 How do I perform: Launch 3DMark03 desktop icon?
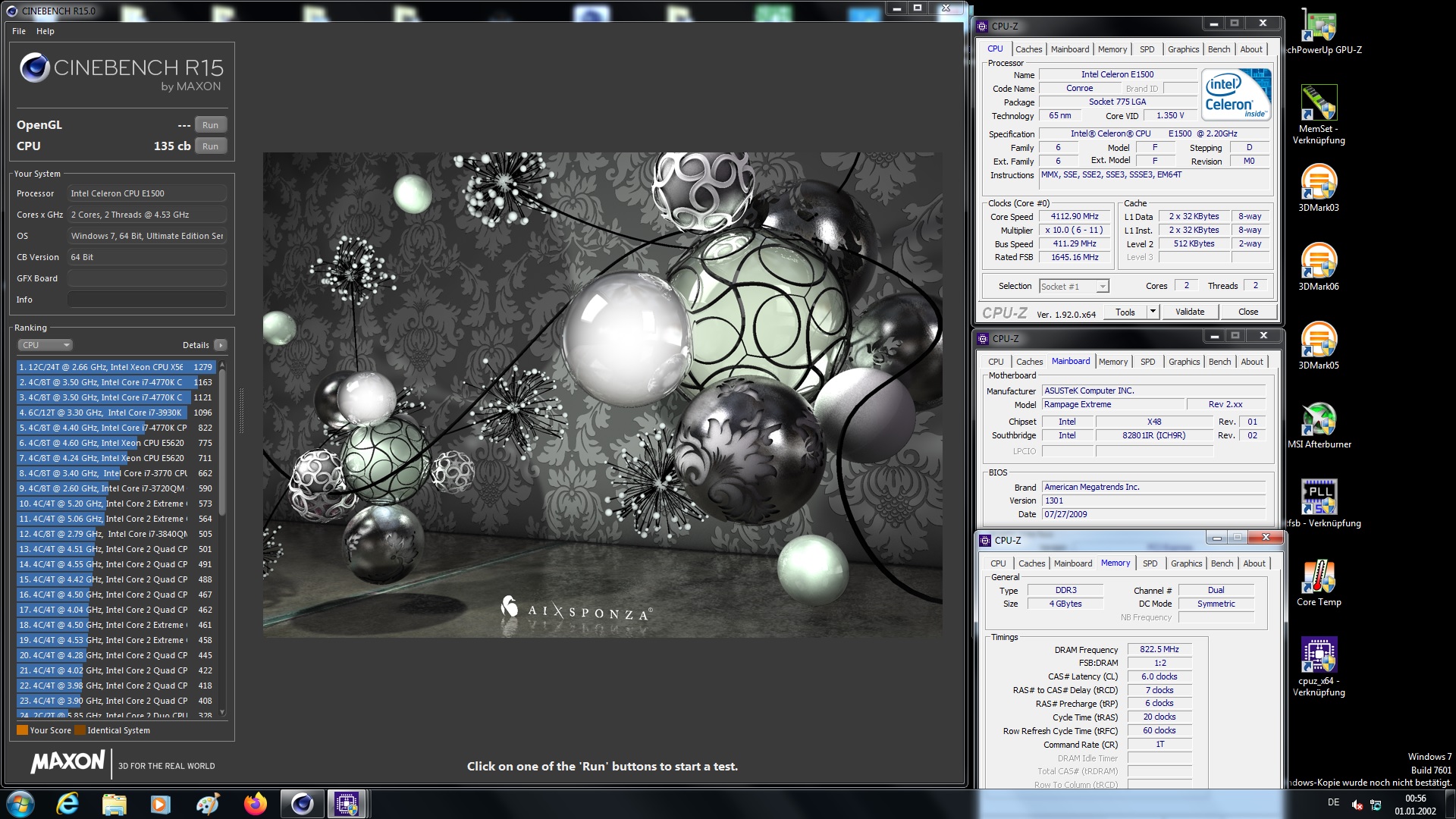coord(1319,187)
